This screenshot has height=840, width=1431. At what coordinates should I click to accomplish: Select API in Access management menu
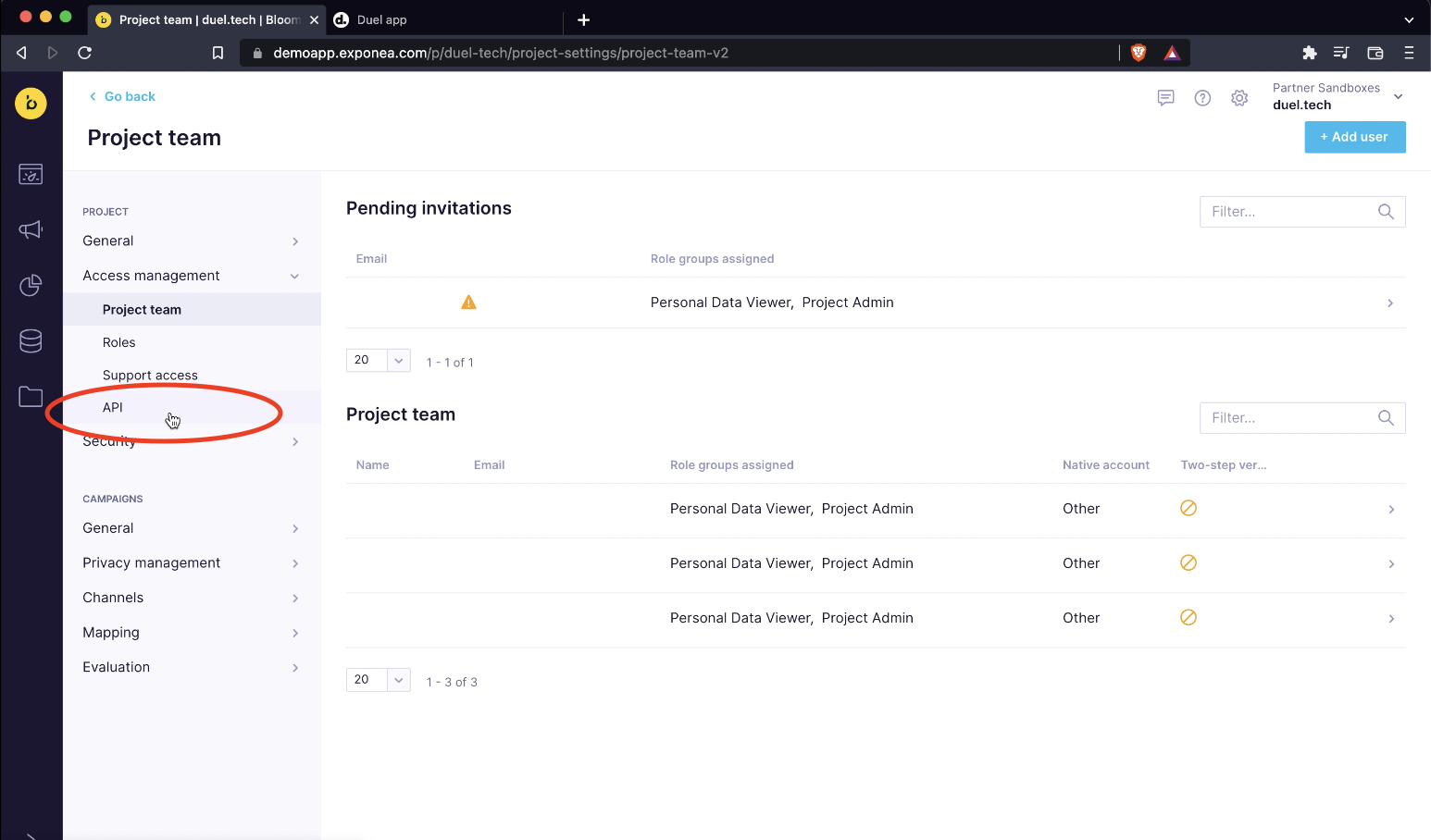113,407
